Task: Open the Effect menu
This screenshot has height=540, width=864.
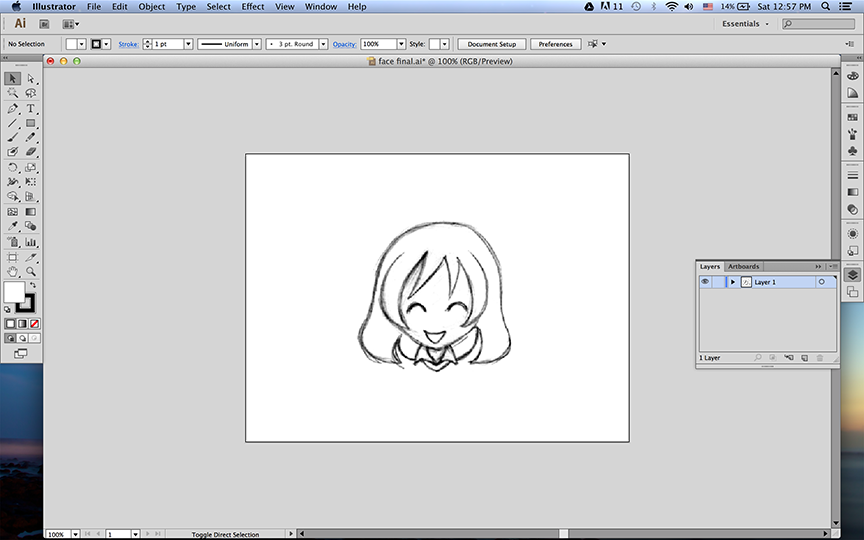Action: click(253, 7)
